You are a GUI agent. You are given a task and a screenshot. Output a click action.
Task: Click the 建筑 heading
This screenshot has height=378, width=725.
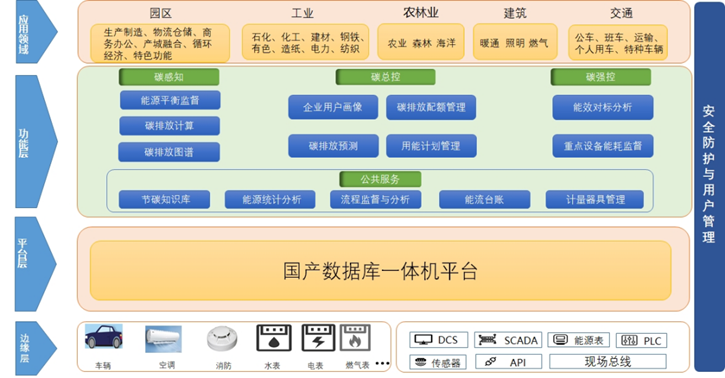[515, 13]
